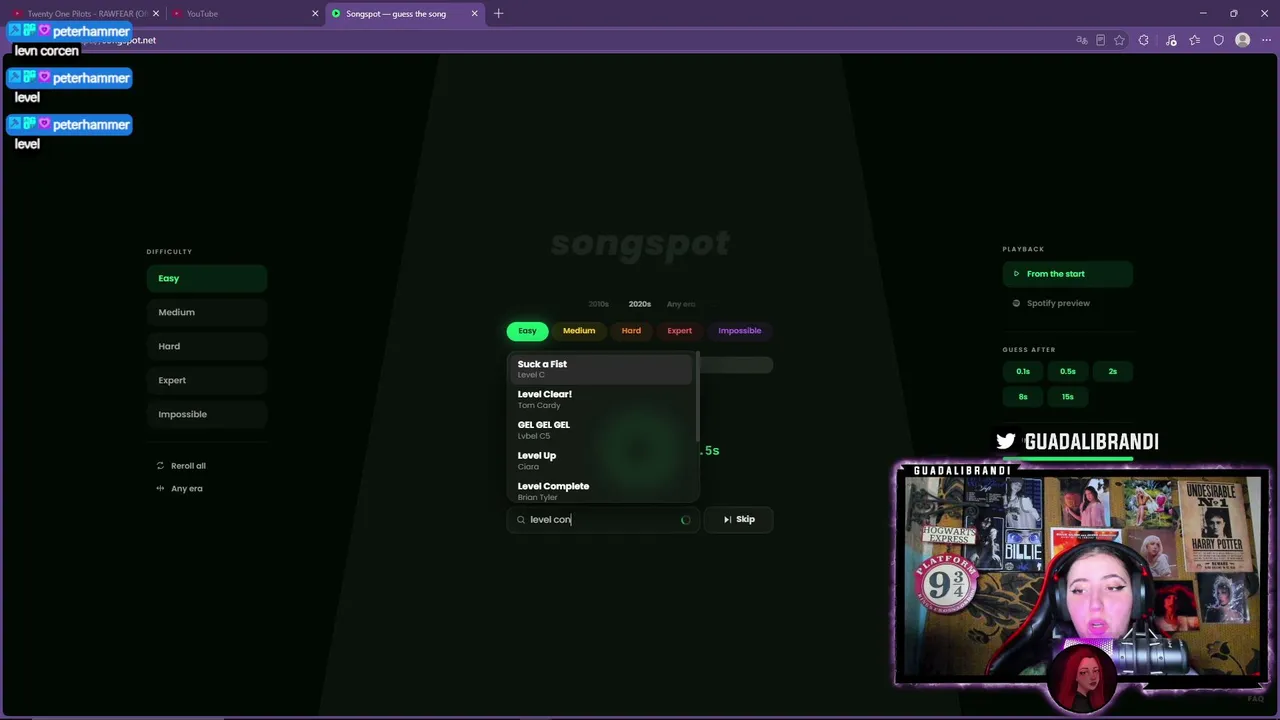Image resolution: width=1280 pixels, height=720 pixels.
Task: Set guess after to 0.1s
Action: (1023, 372)
